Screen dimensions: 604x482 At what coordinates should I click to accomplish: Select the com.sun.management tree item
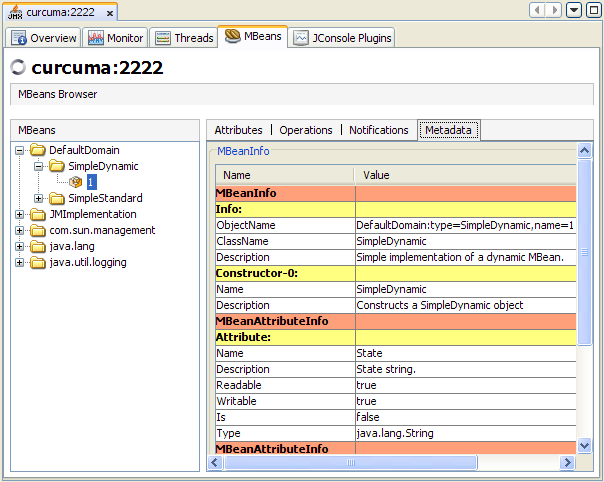(x=102, y=230)
